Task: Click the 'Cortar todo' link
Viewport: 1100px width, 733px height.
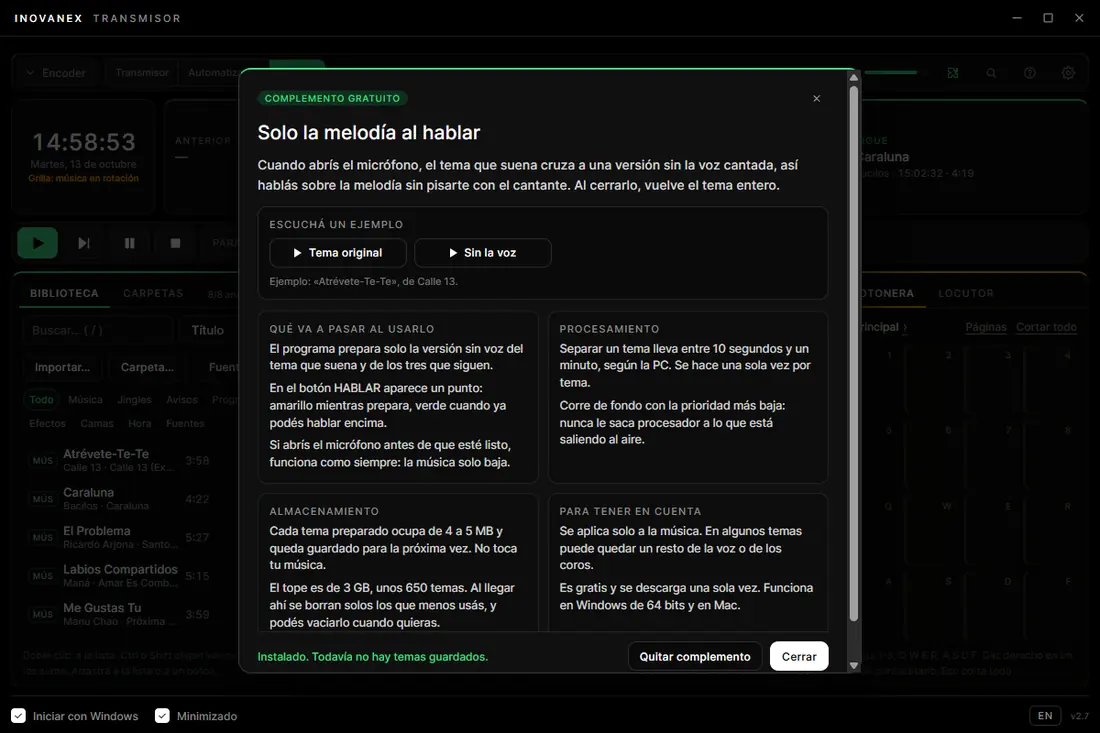Action: [1046, 327]
